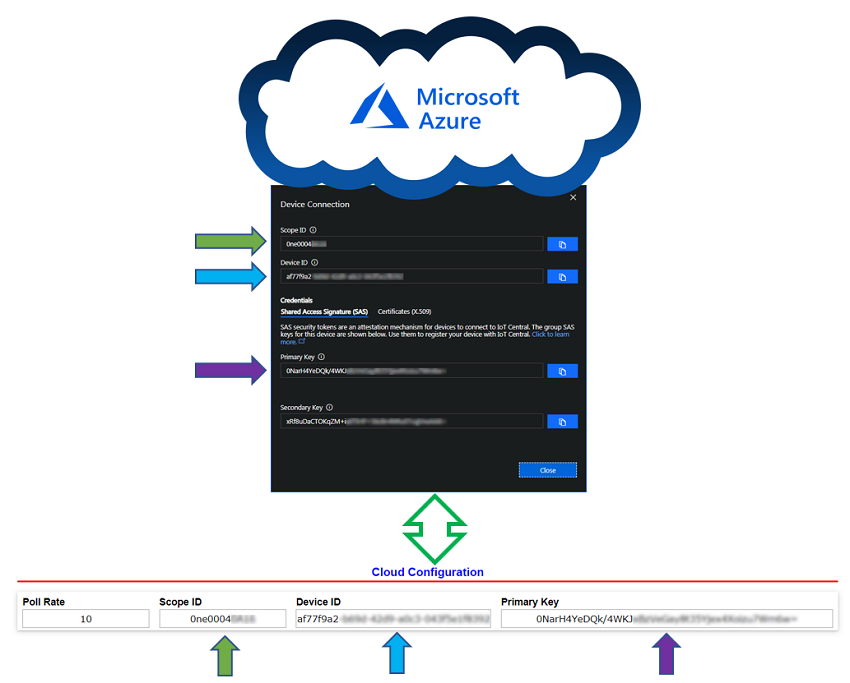Click the Poll Rate input showing 10
This screenshot has width=850, height=683.
(x=86, y=619)
